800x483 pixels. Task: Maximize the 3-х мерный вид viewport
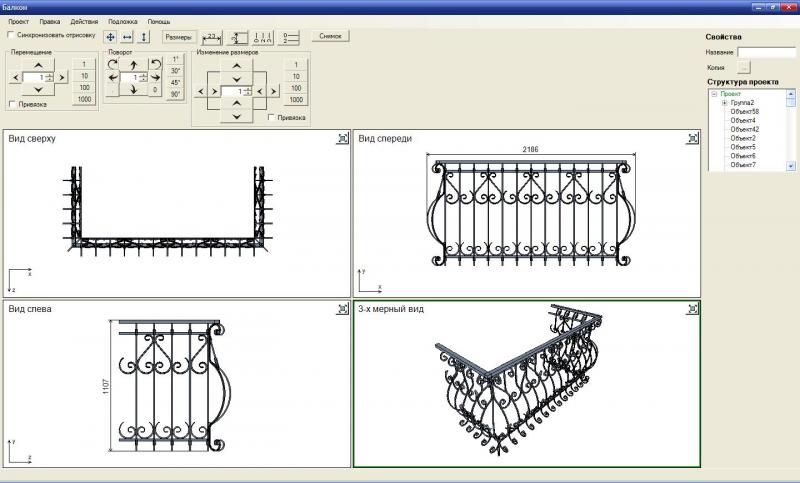coord(692,309)
